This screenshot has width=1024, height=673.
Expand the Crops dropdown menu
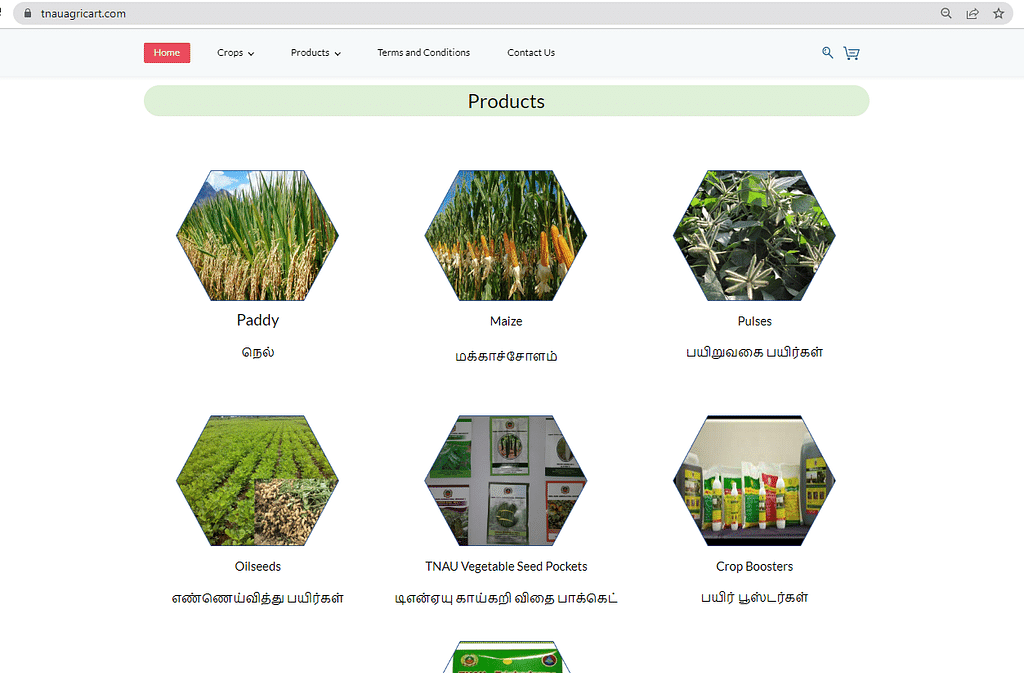(236, 53)
